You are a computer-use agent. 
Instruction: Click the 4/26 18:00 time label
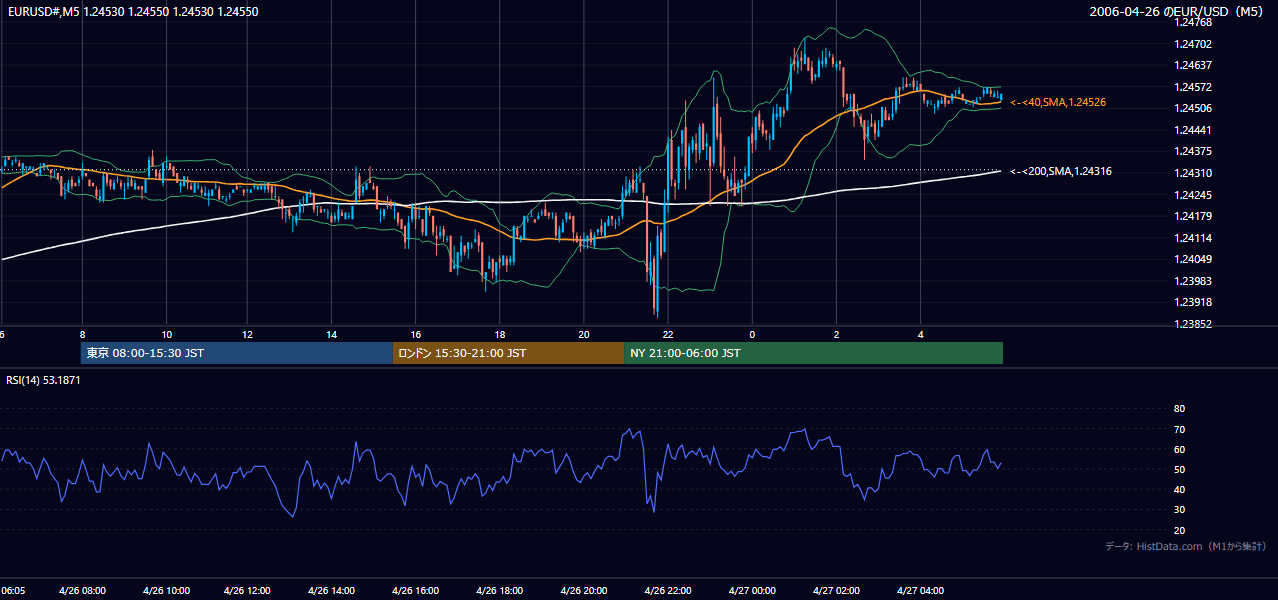click(x=499, y=591)
